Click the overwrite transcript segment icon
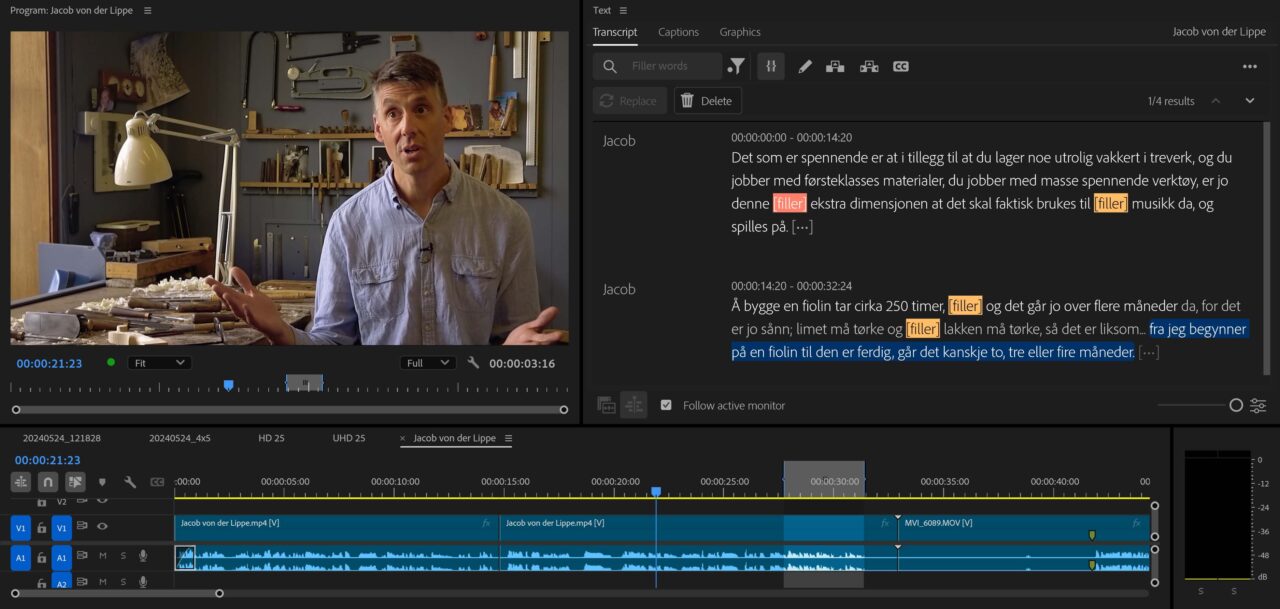The image size is (1280, 609). point(868,66)
